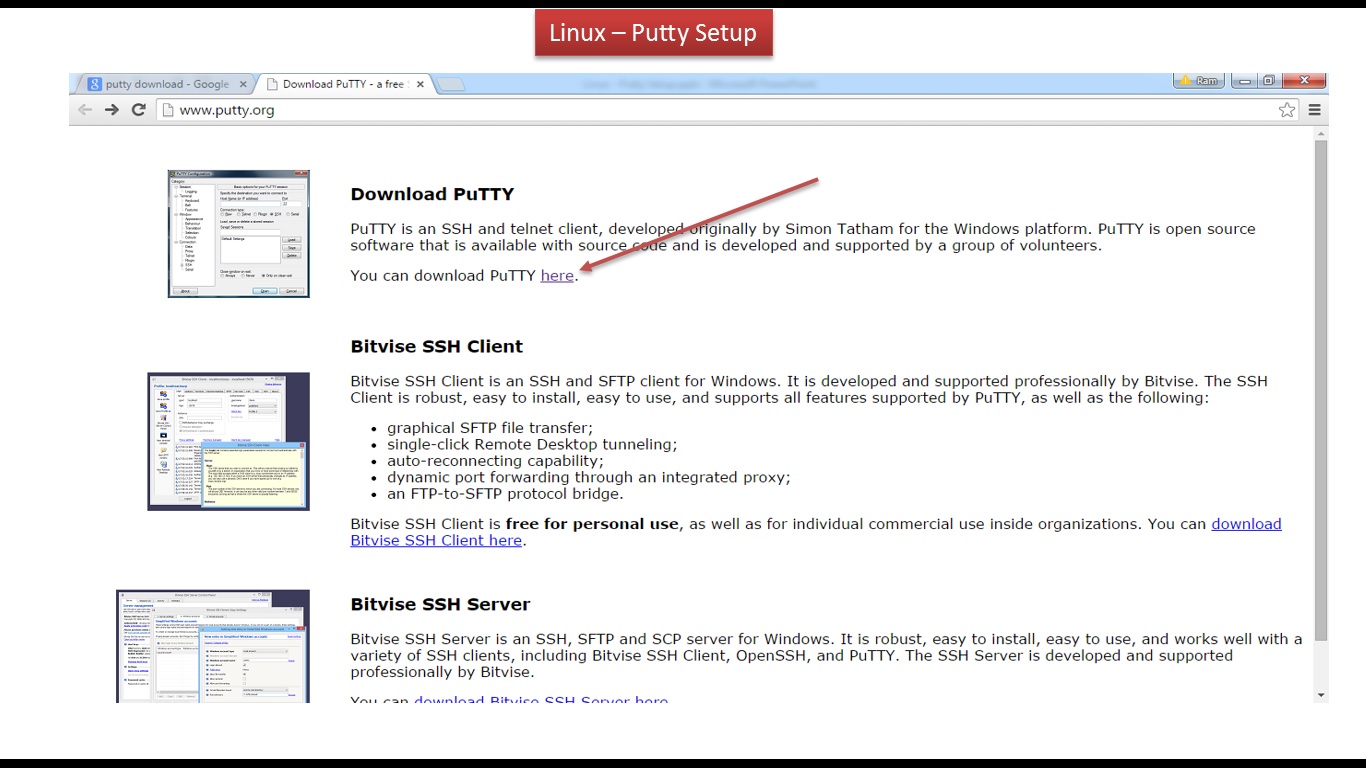Screen dimensions: 1366x768
Task: Click the Bitvise SSH Server screenshot thumbnail
Action: tap(213, 646)
